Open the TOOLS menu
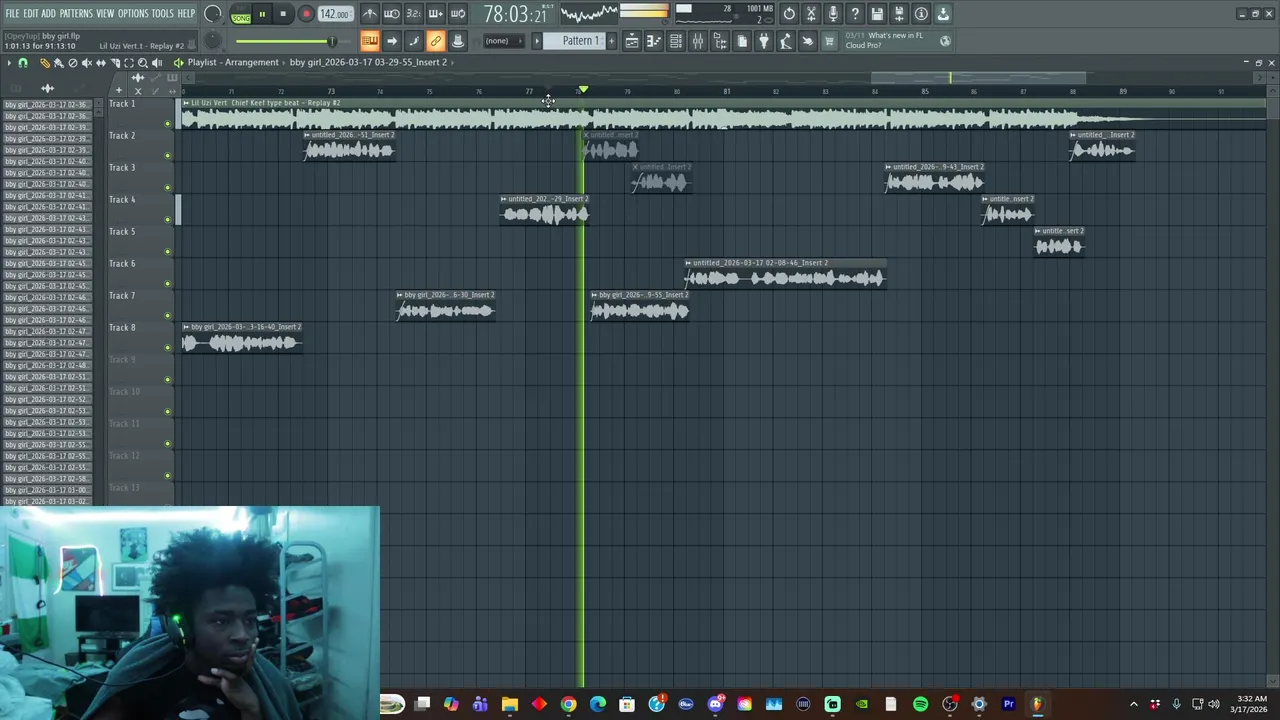 [x=163, y=13]
